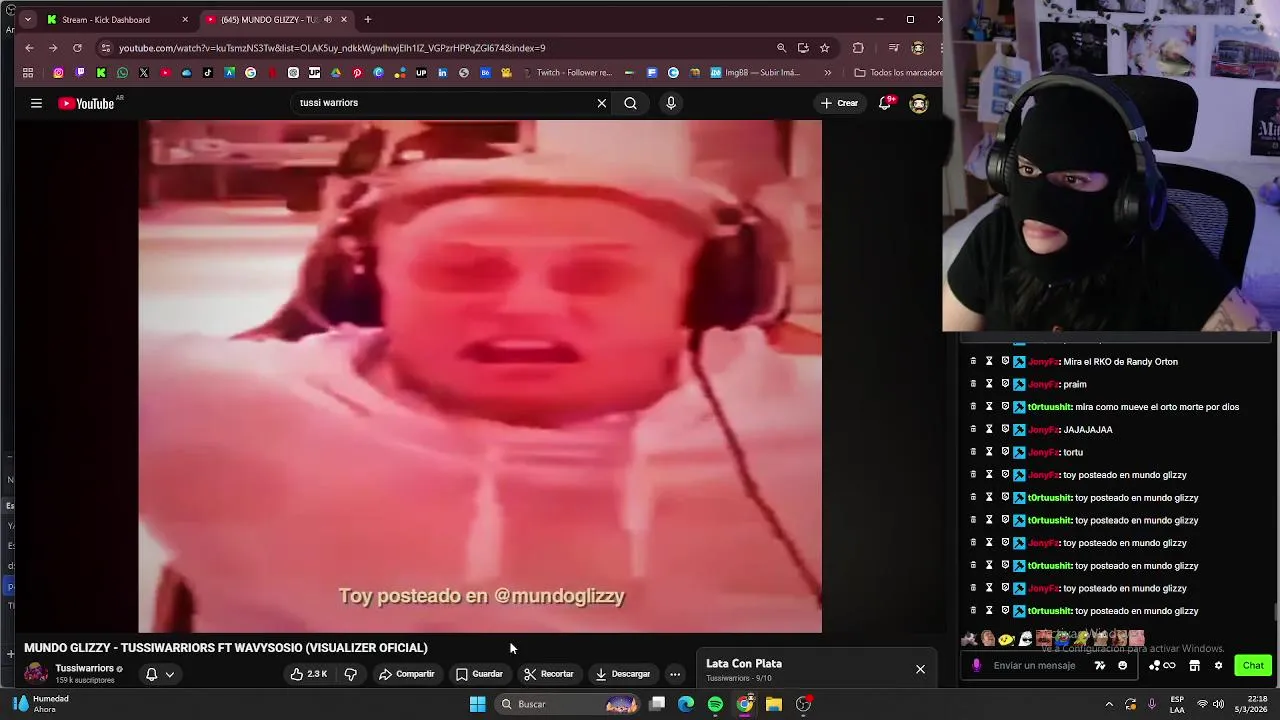
Task: Download video with Descargar button
Action: (x=622, y=674)
